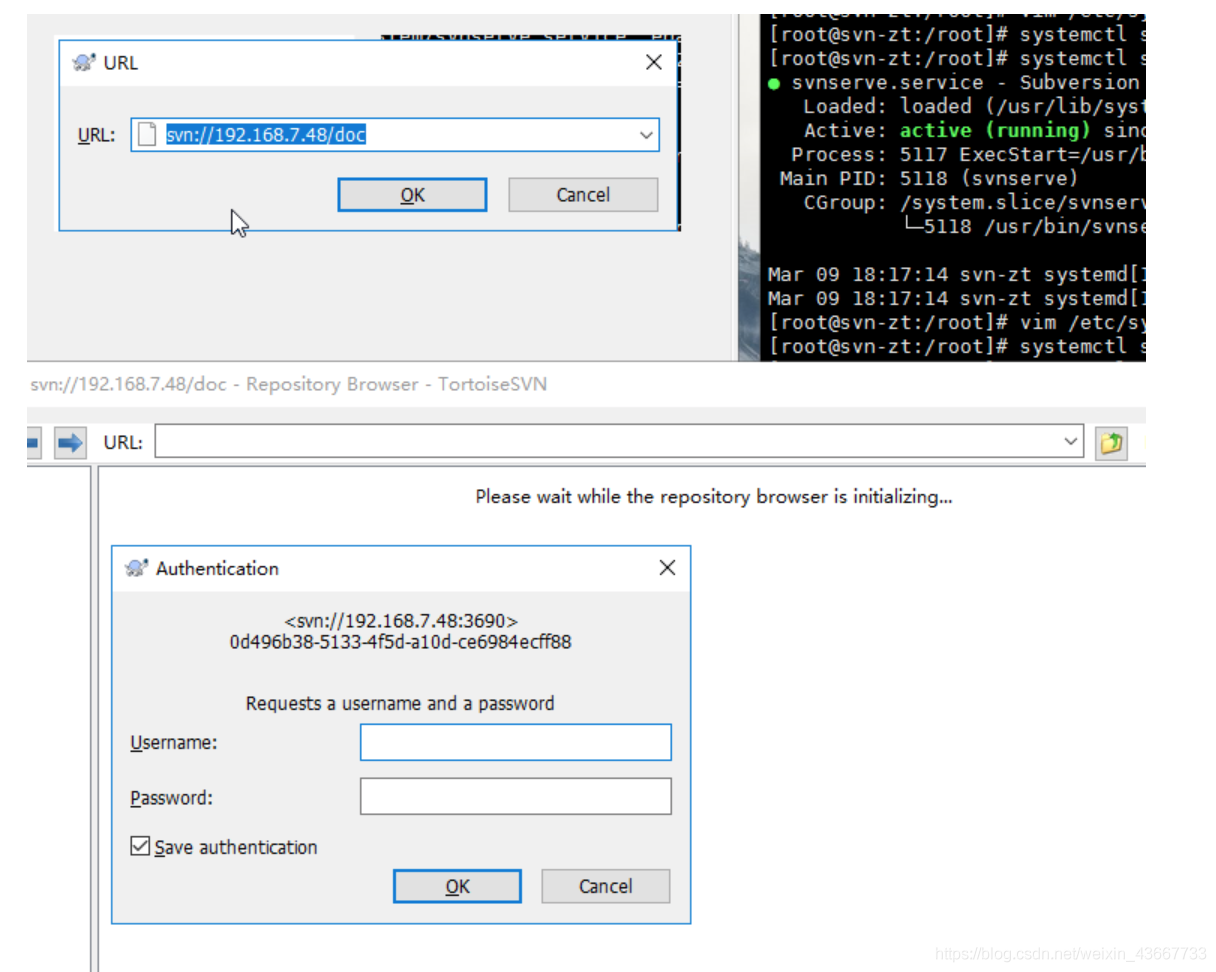Viewport: 1216px width, 972px height.
Task: Click the forward arrow in Repository Browser
Action: click(70, 442)
